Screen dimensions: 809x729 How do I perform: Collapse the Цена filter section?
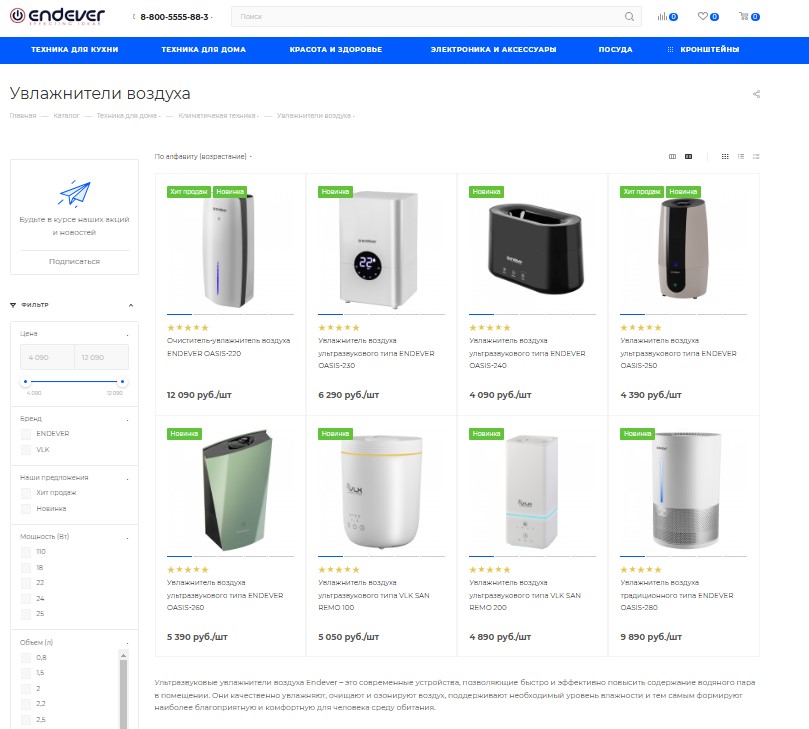pyautogui.click(x=127, y=334)
